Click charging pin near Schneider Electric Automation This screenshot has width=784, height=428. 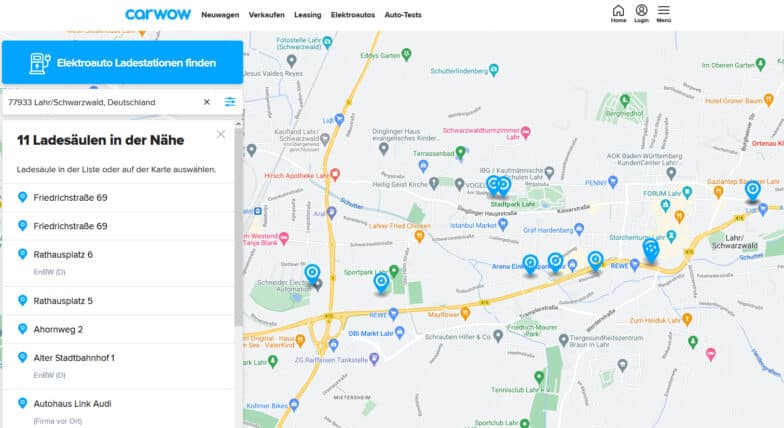point(312,274)
